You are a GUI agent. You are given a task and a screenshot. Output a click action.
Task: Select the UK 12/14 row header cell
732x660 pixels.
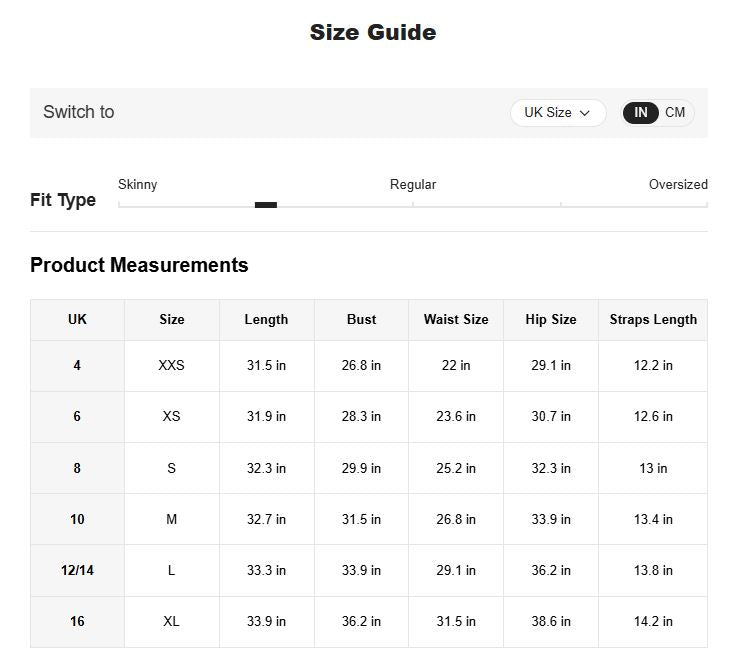(77, 571)
